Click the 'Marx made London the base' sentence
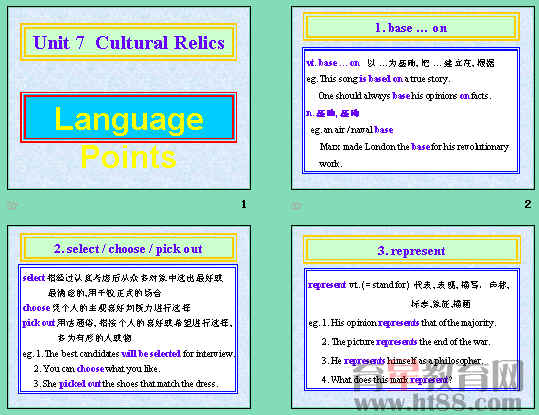539x415 pixels. point(414,155)
